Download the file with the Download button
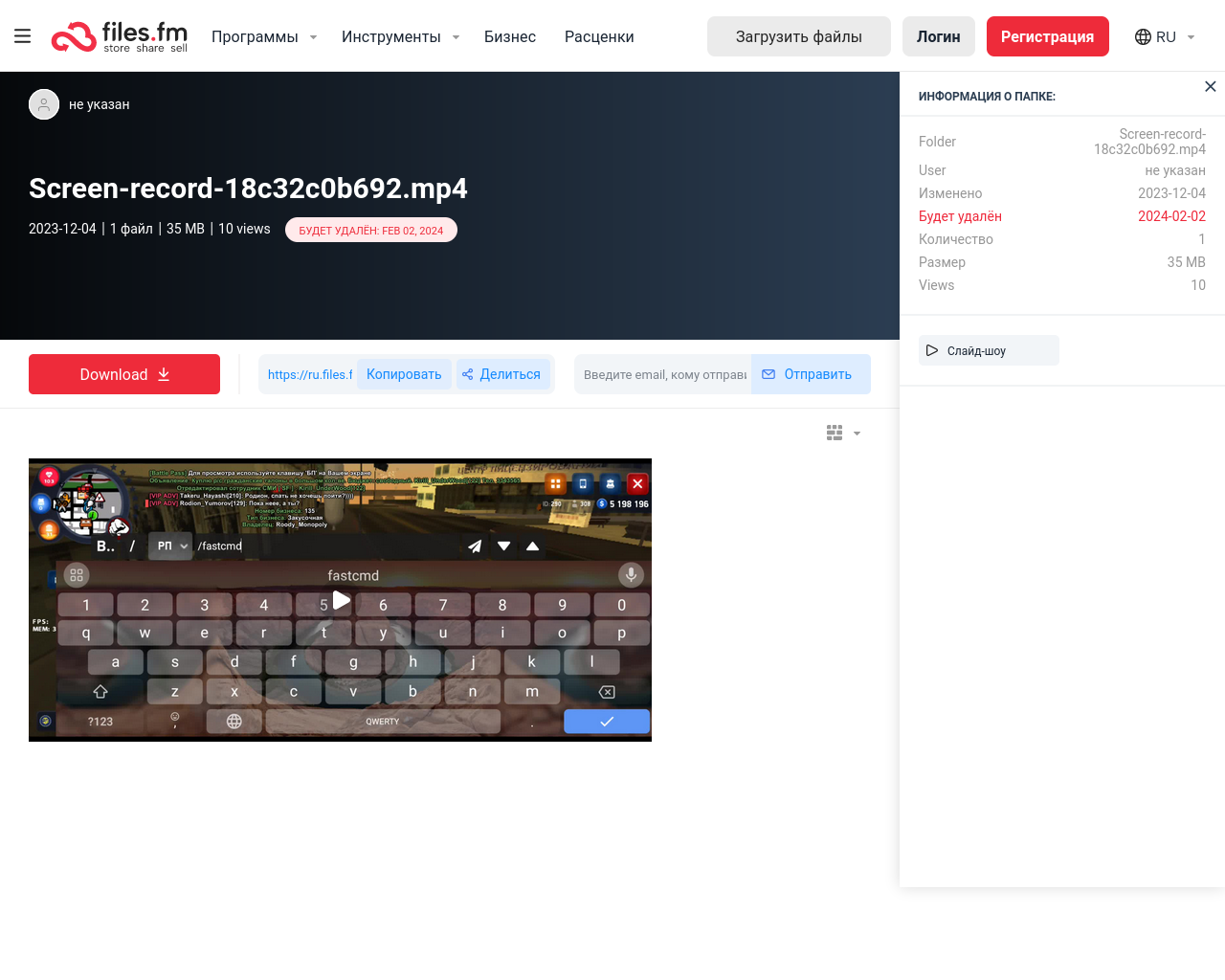 (124, 374)
